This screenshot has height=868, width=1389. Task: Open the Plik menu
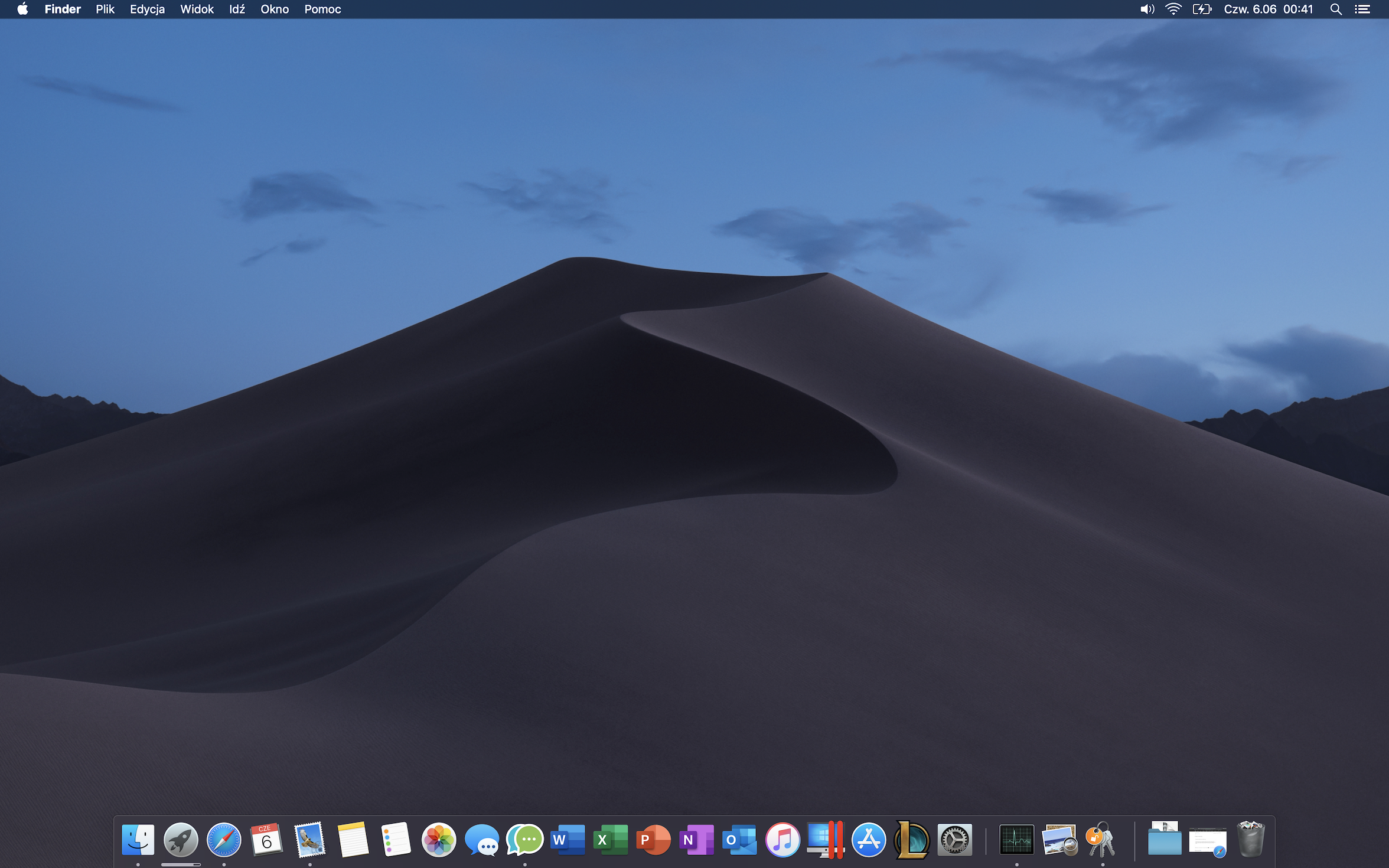tap(105, 9)
